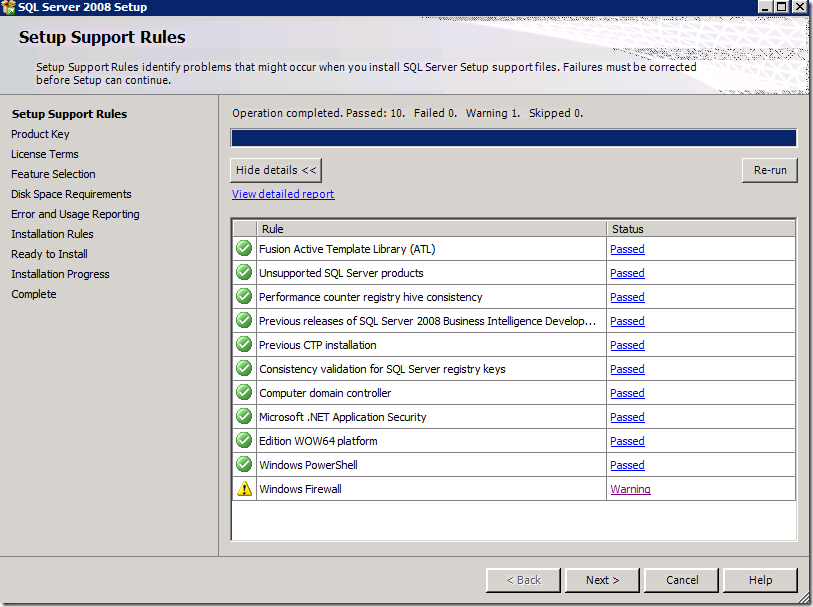Click the check icon next to Previous CTP installation
This screenshot has height=607, width=813.
(244, 345)
